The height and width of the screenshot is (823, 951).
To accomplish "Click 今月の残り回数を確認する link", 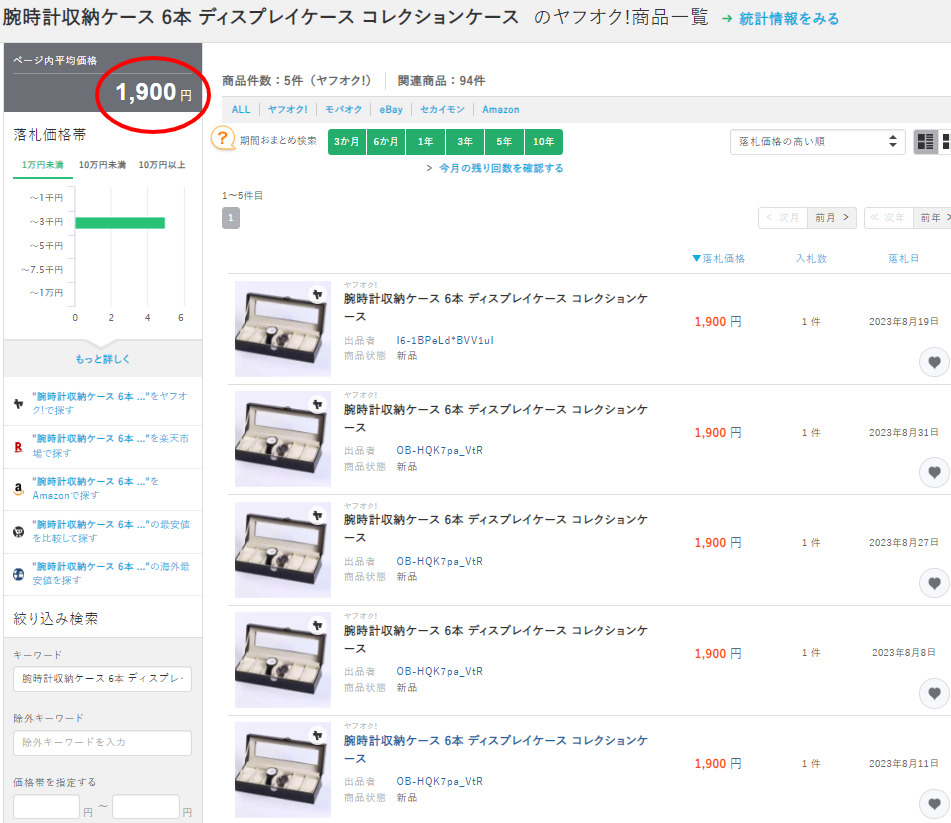I will [500, 168].
